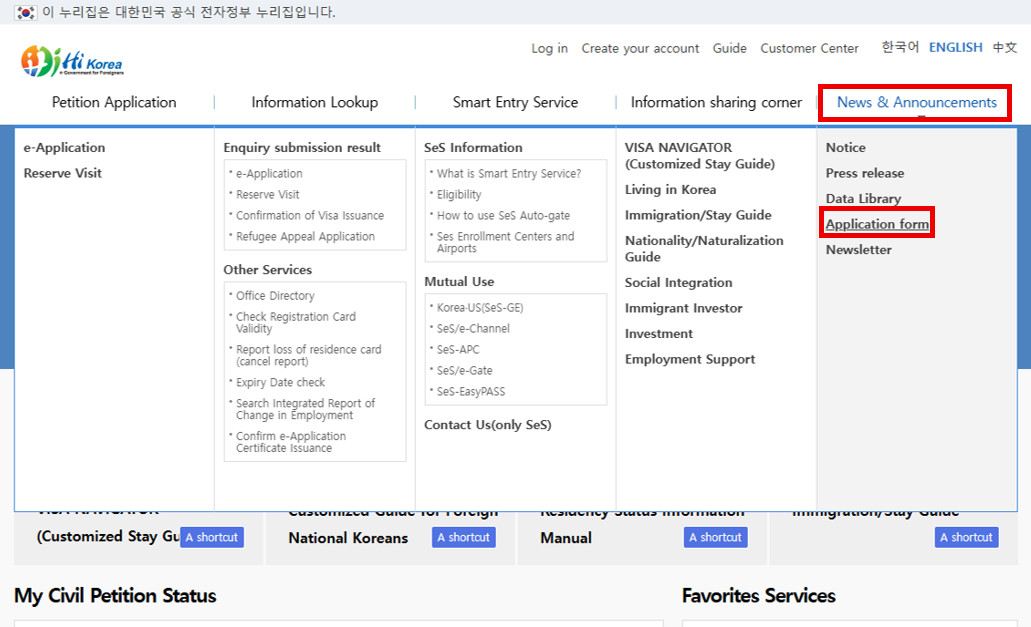The image size is (1031, 627).
Task: Expand the Smart Entry Service menu
Action: click(515, 102)
